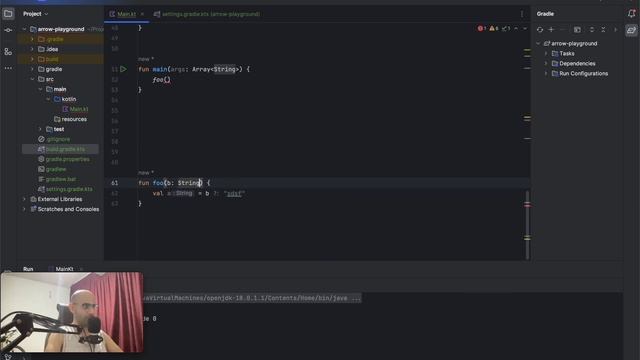Collapse the main folder
This screenshot has width=640, height=360.
click(x=40, y=89)
